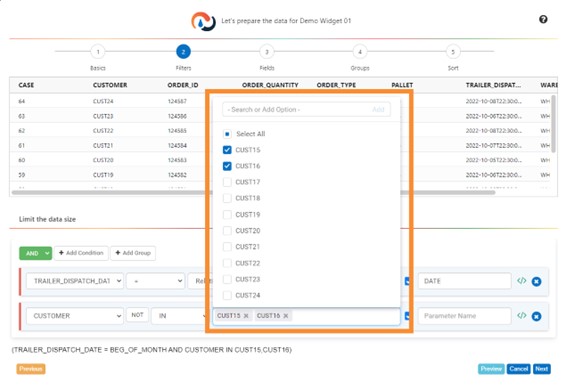The width and height of the screenshot is (566, 390).
Task: Click the Preview button
Action: (x=491, y=369)
